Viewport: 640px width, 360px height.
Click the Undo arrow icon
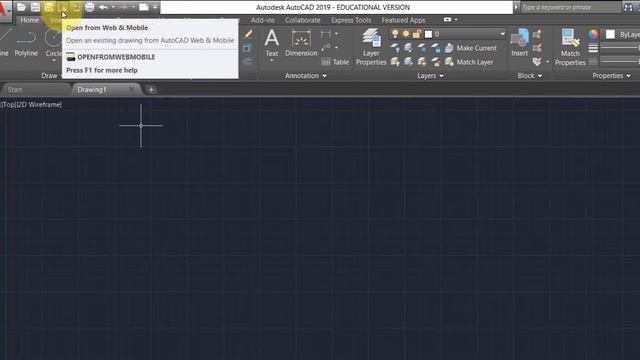(x=103, y=7)
